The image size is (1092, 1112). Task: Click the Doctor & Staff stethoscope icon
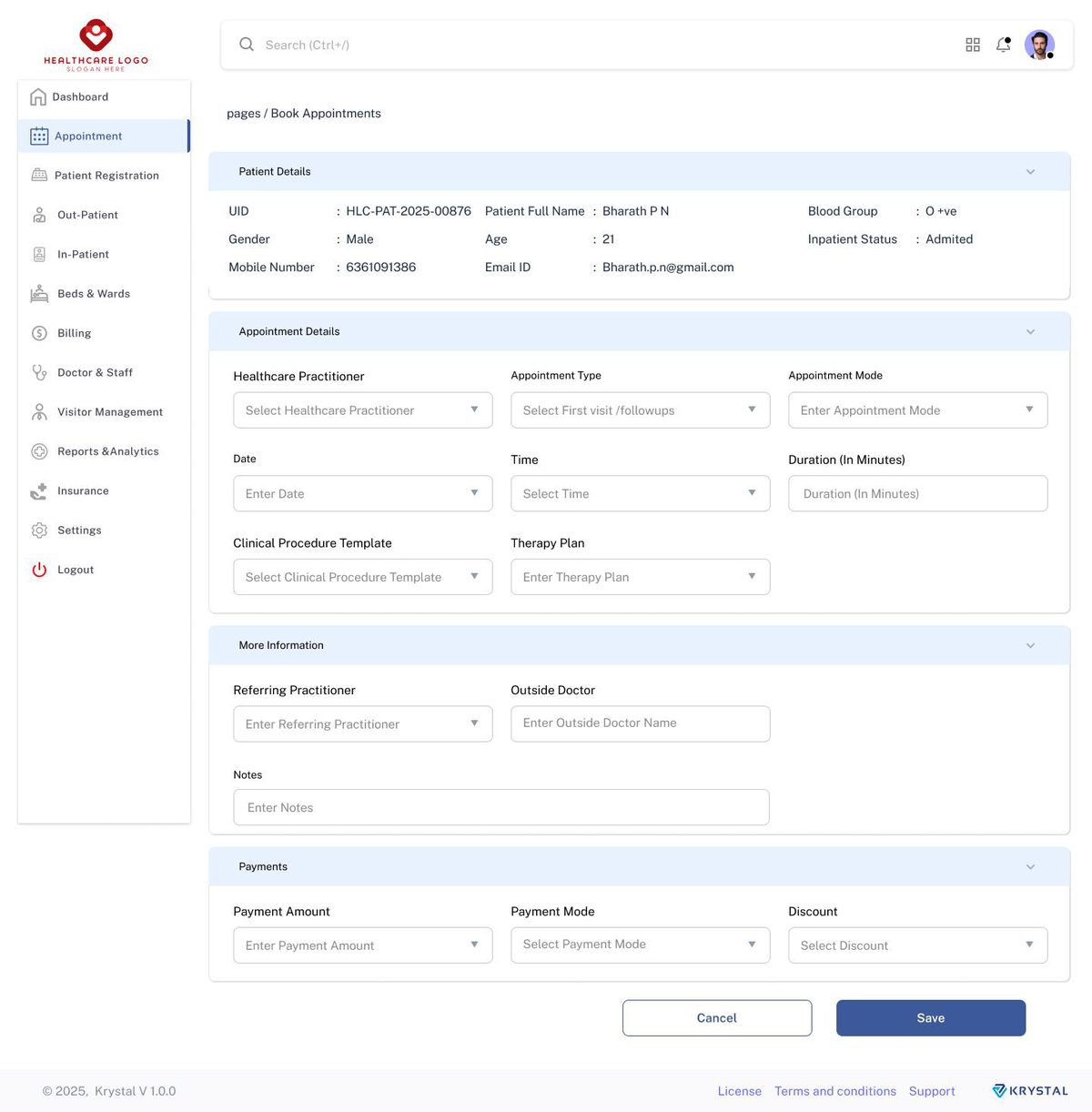[39, 372]
